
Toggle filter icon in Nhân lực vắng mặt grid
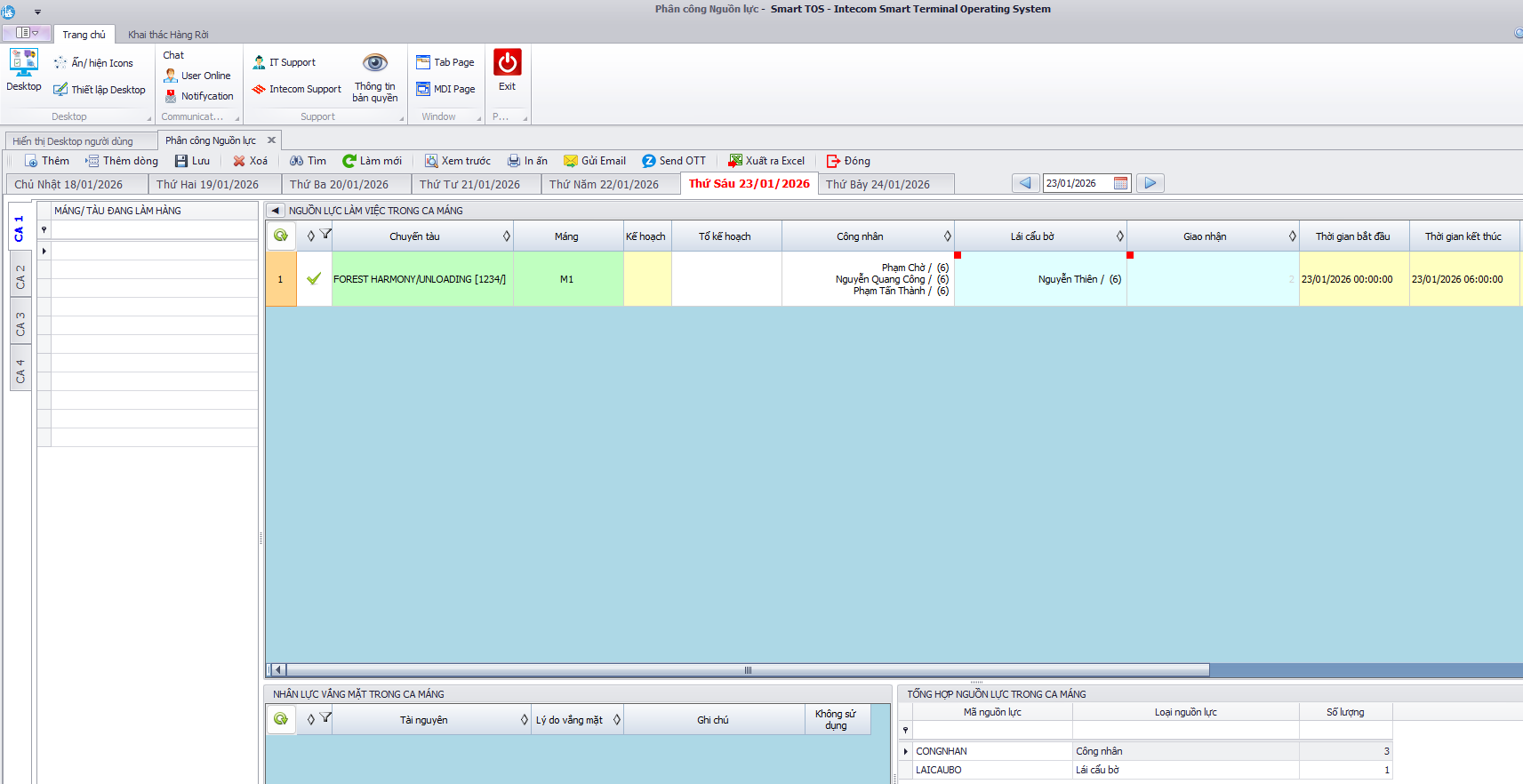[x=326, y=718]
